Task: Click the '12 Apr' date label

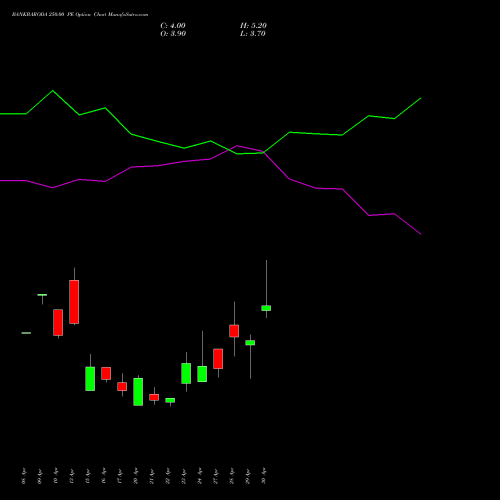Action: tap(71, 476)
